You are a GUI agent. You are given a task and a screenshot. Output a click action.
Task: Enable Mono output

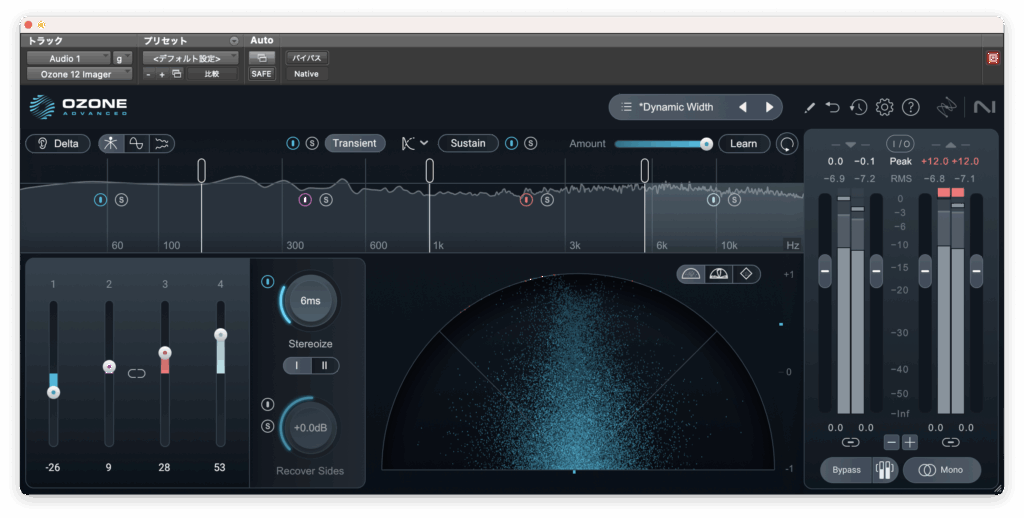coord(942,470)
